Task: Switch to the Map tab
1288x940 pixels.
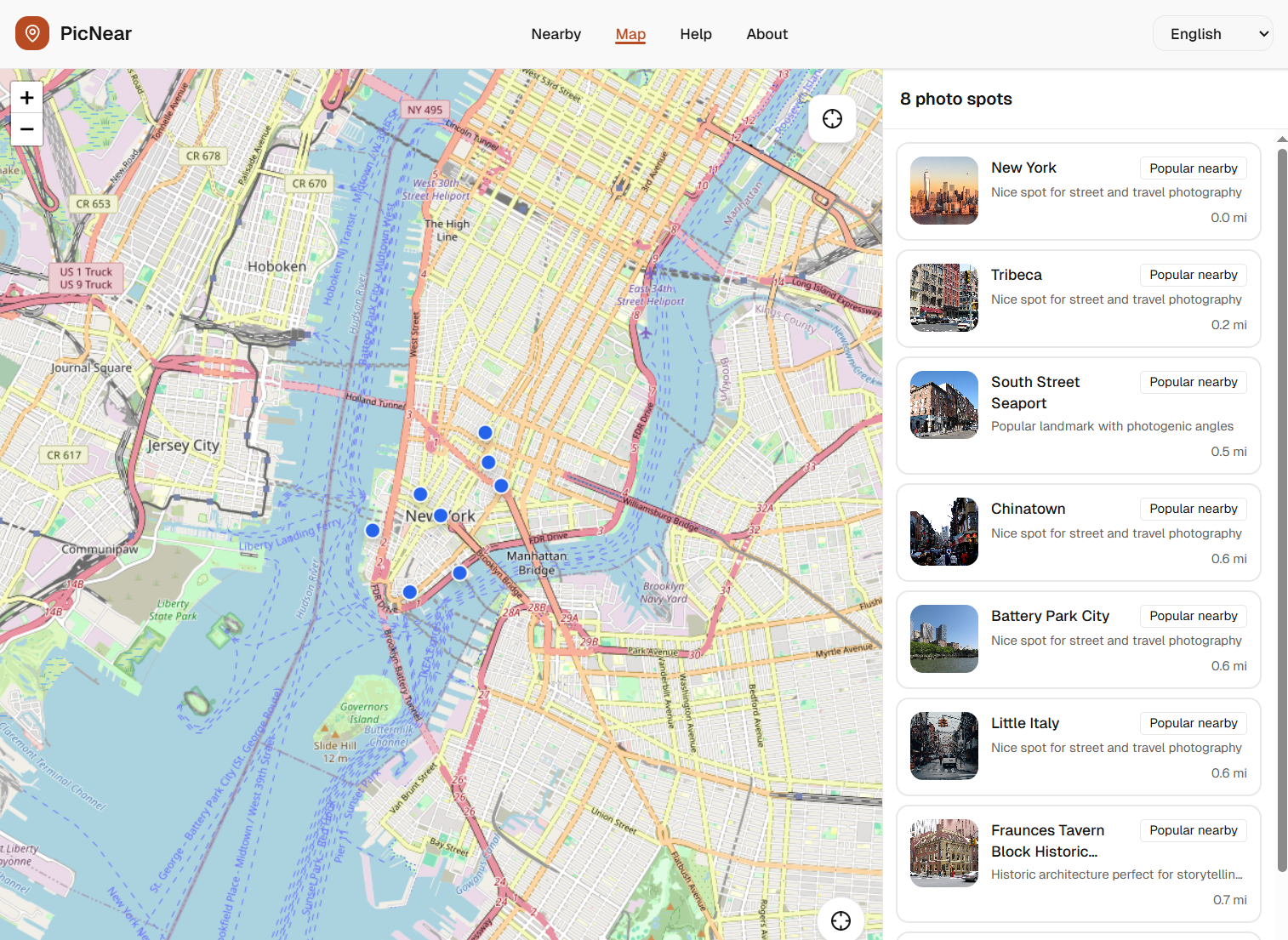Action: coord(630,34)
